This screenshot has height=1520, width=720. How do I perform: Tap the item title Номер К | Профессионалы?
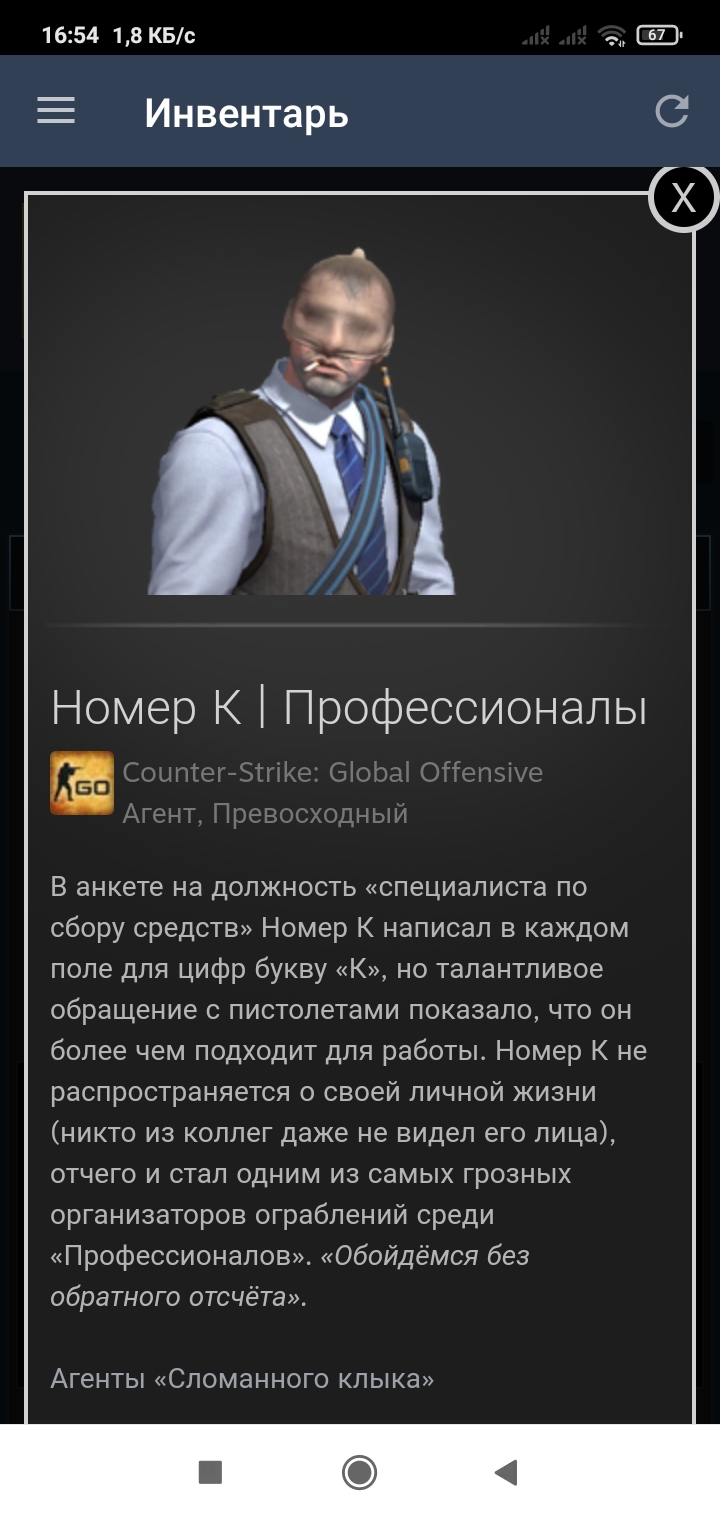pyautogui.click(x=349, y=708)
